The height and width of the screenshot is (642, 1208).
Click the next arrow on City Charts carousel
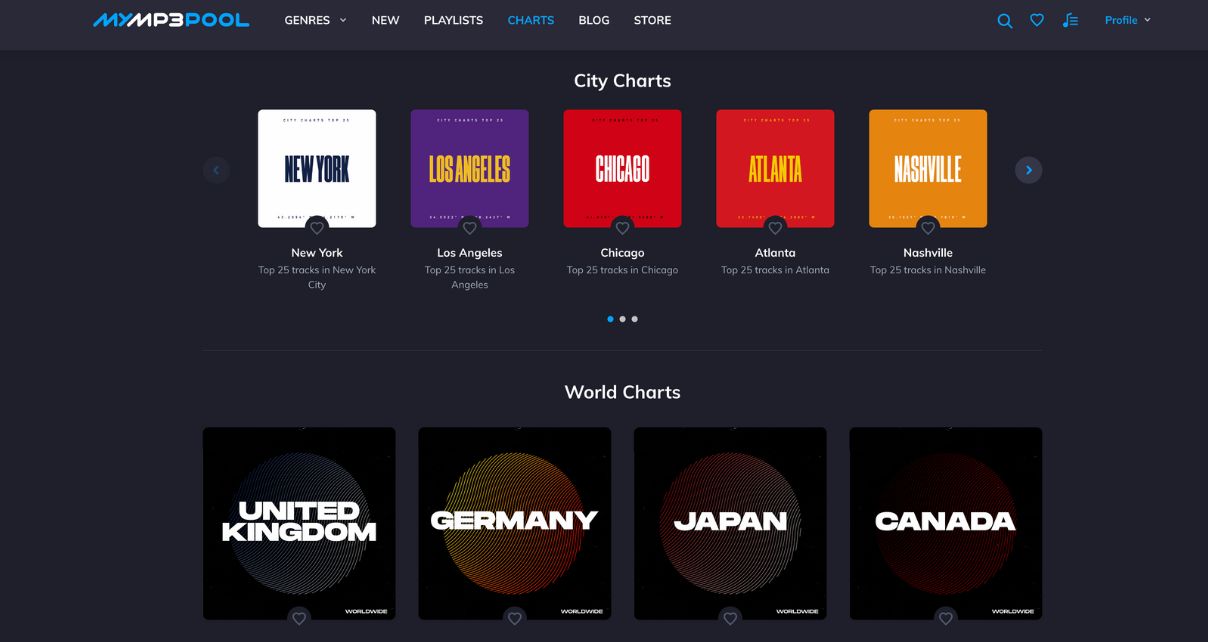[x=1028, y=169]
